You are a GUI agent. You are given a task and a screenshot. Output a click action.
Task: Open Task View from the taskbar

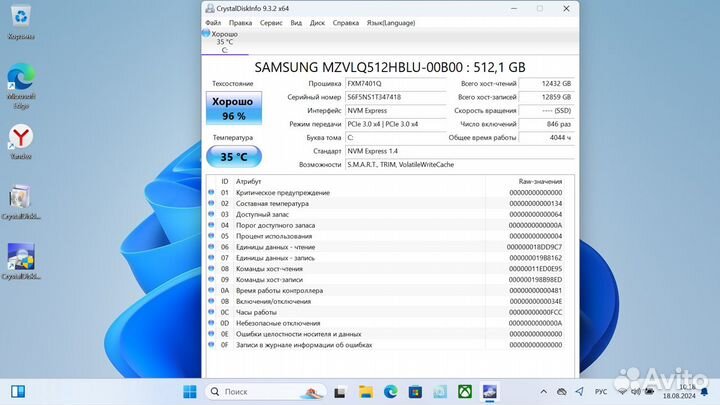click(x=340, y=392)
